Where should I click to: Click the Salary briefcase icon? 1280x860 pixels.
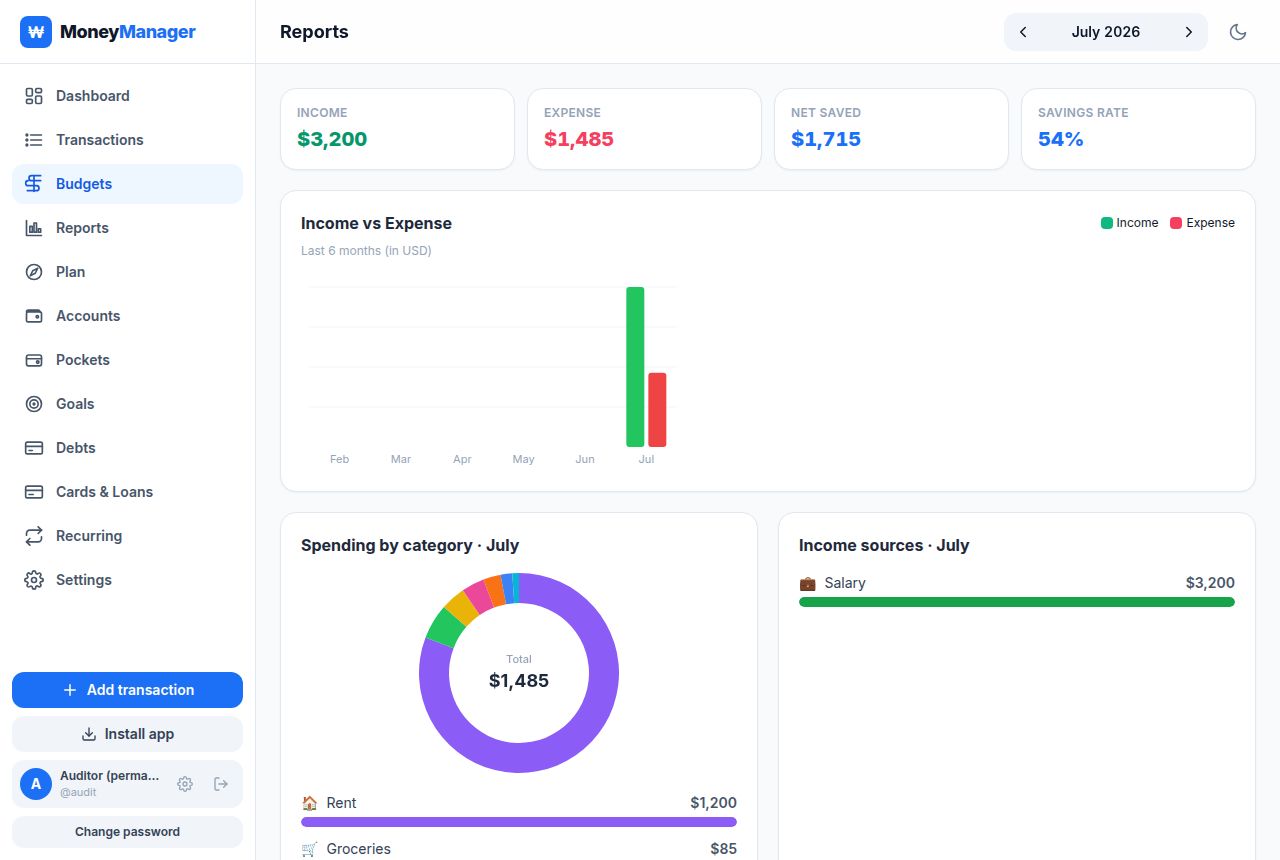coord(808,583)
